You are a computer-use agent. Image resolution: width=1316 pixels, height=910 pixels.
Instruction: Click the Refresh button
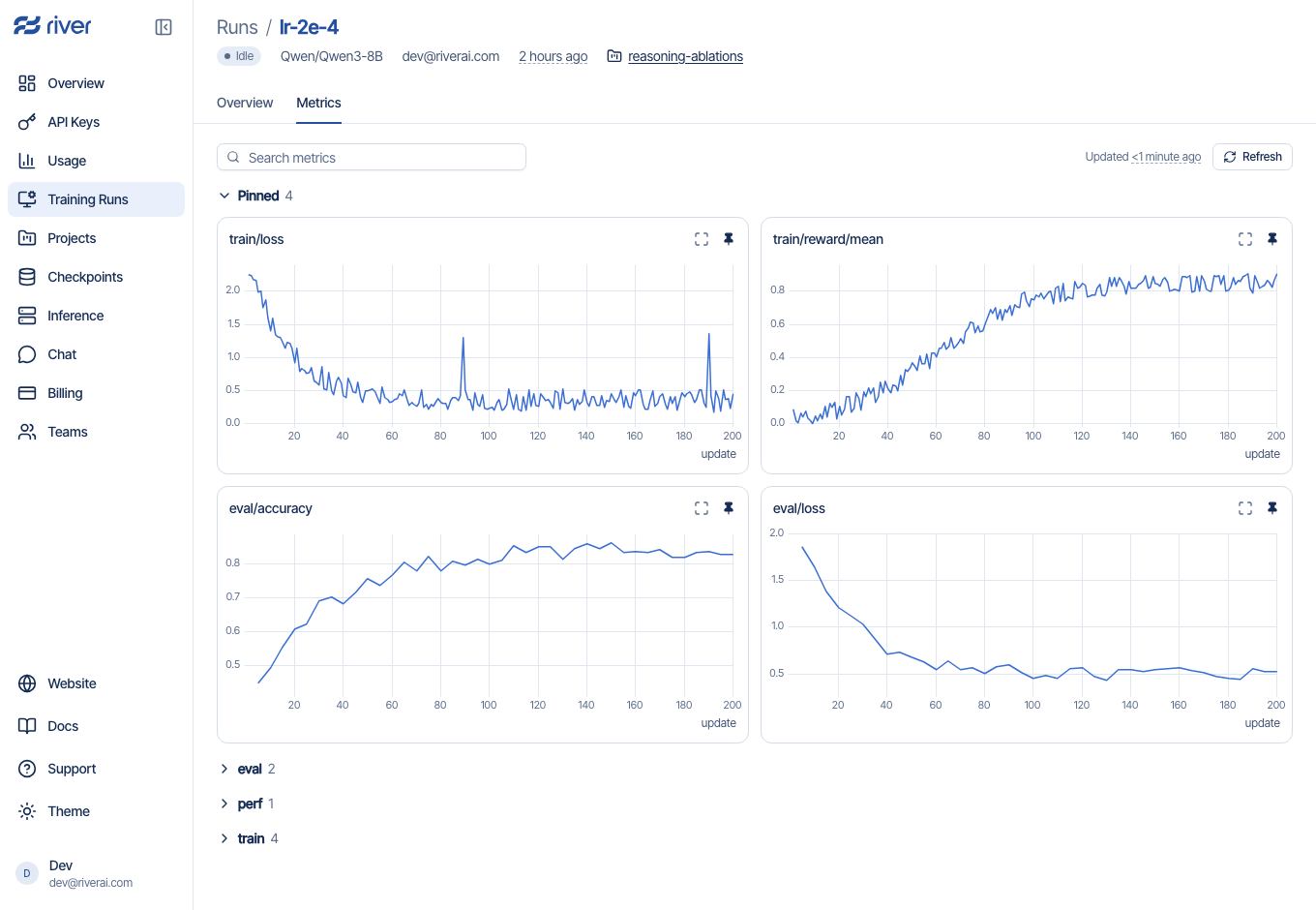tap(1252, 157)
